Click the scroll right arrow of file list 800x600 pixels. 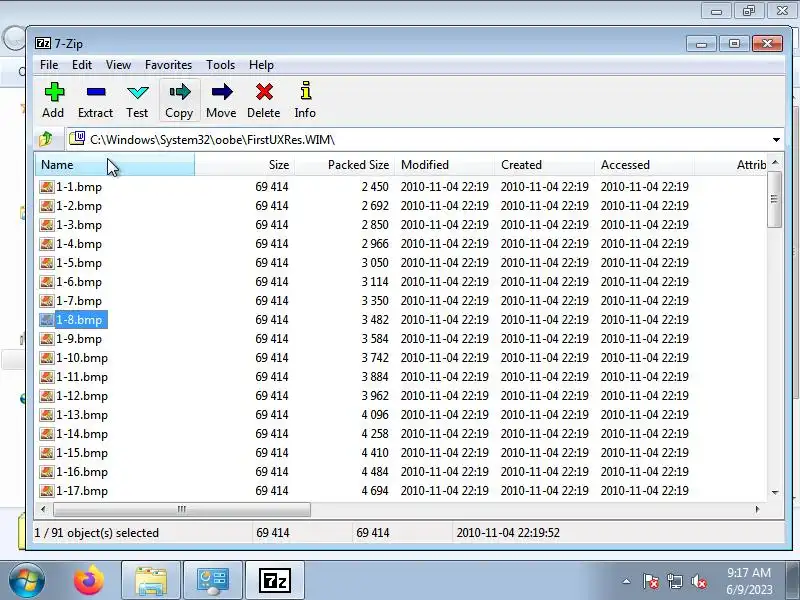[x=757, y=509]
